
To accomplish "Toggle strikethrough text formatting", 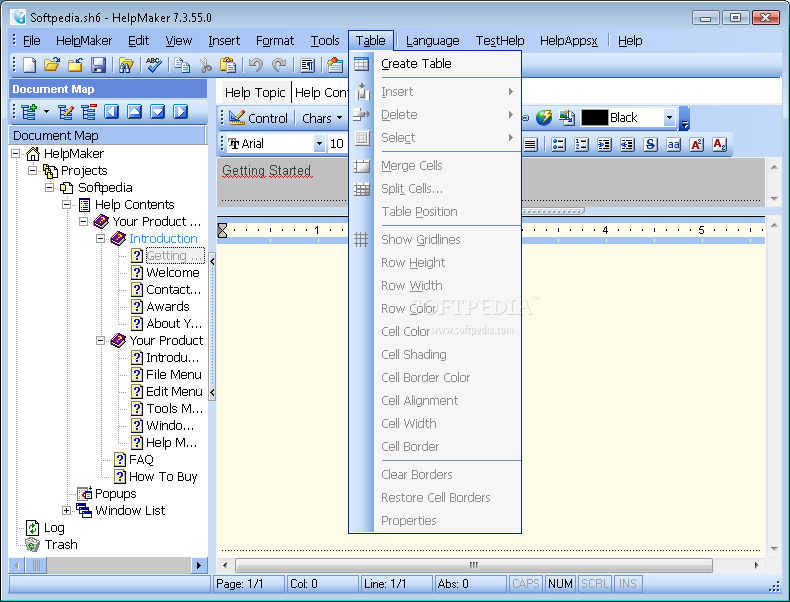I will pos(650,145).
